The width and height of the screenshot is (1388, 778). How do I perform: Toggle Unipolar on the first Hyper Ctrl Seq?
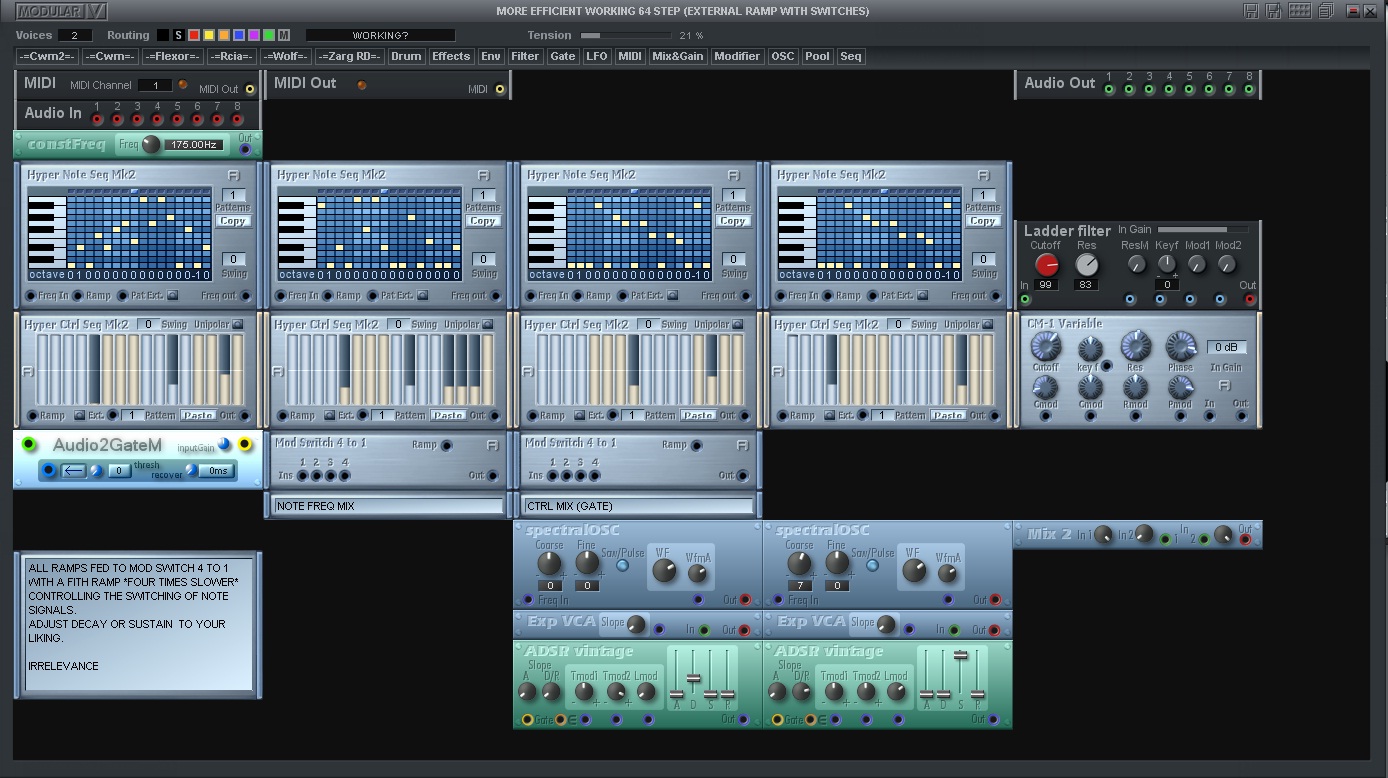(237, 324)
